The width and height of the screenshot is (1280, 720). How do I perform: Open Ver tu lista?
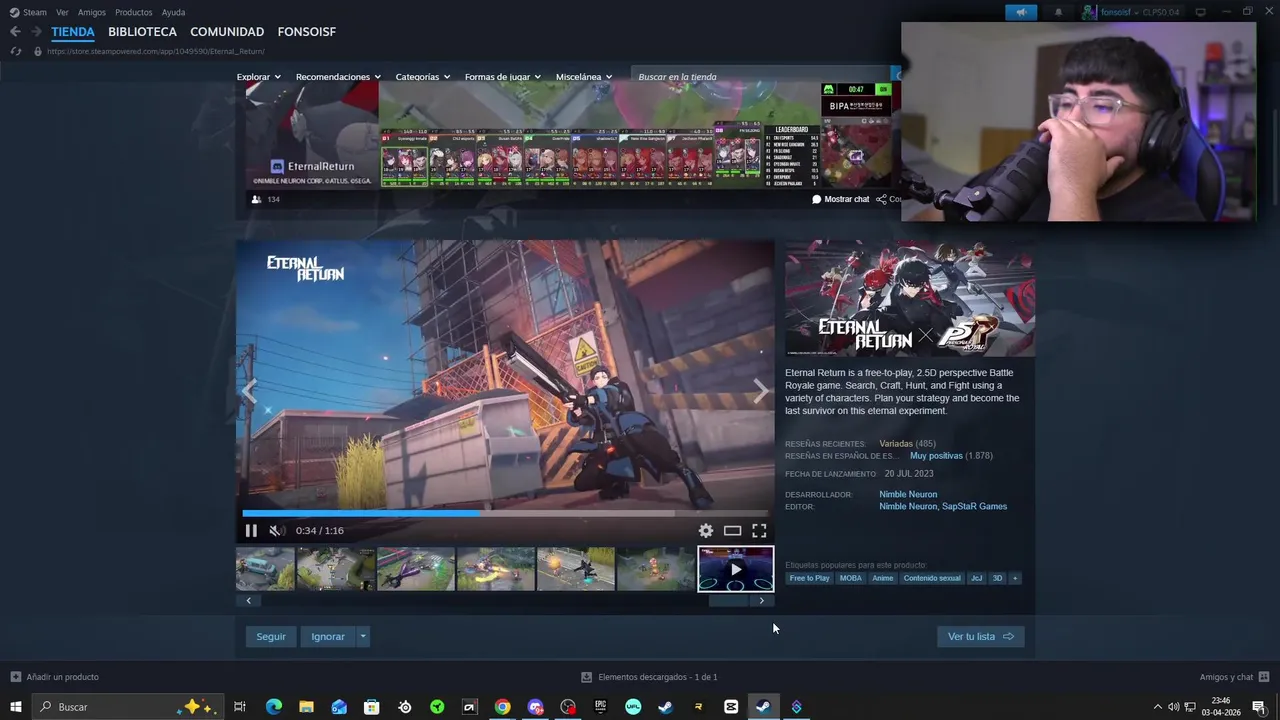(980, 636)
